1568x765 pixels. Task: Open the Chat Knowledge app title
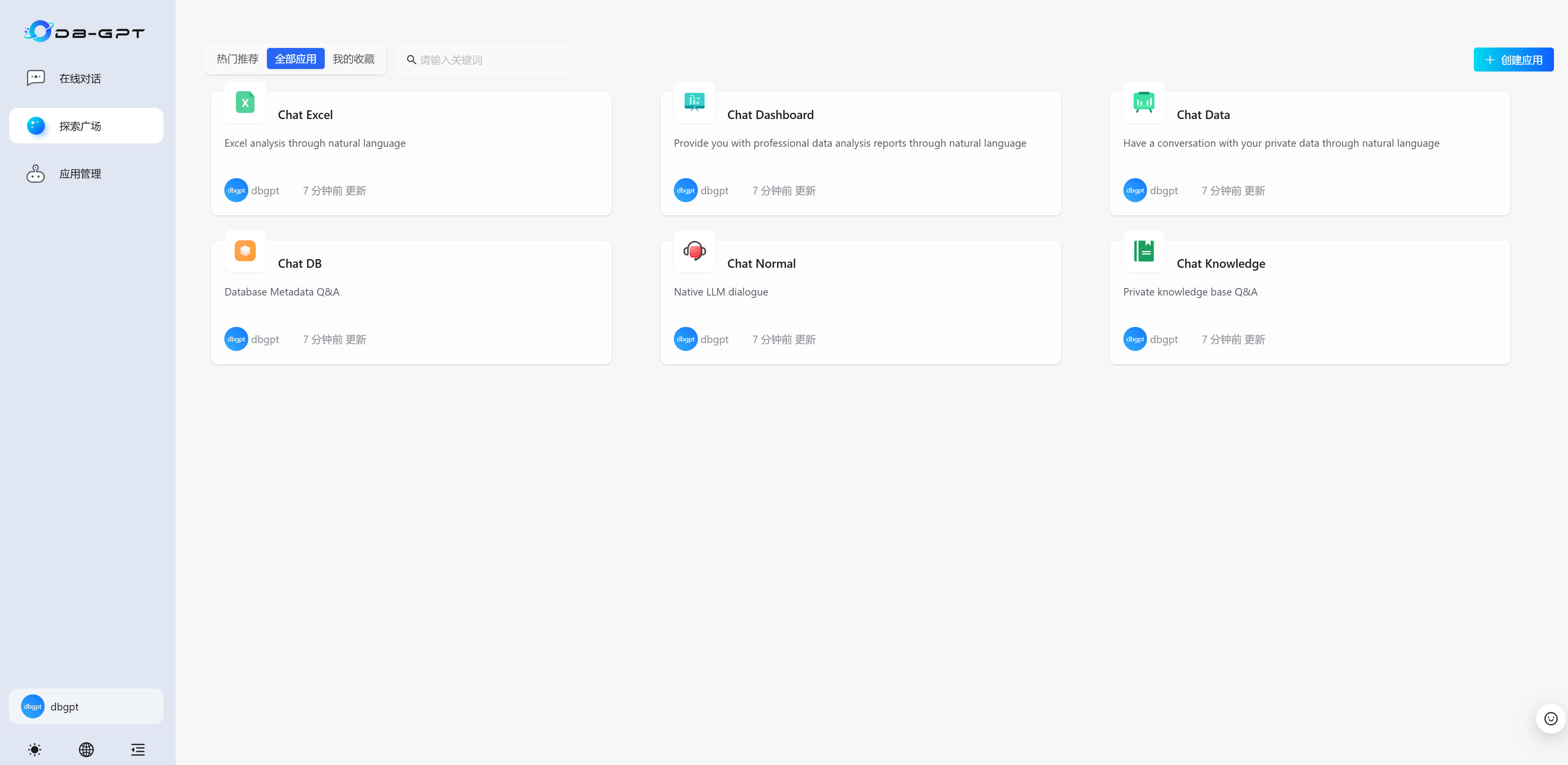(1221, 264)
